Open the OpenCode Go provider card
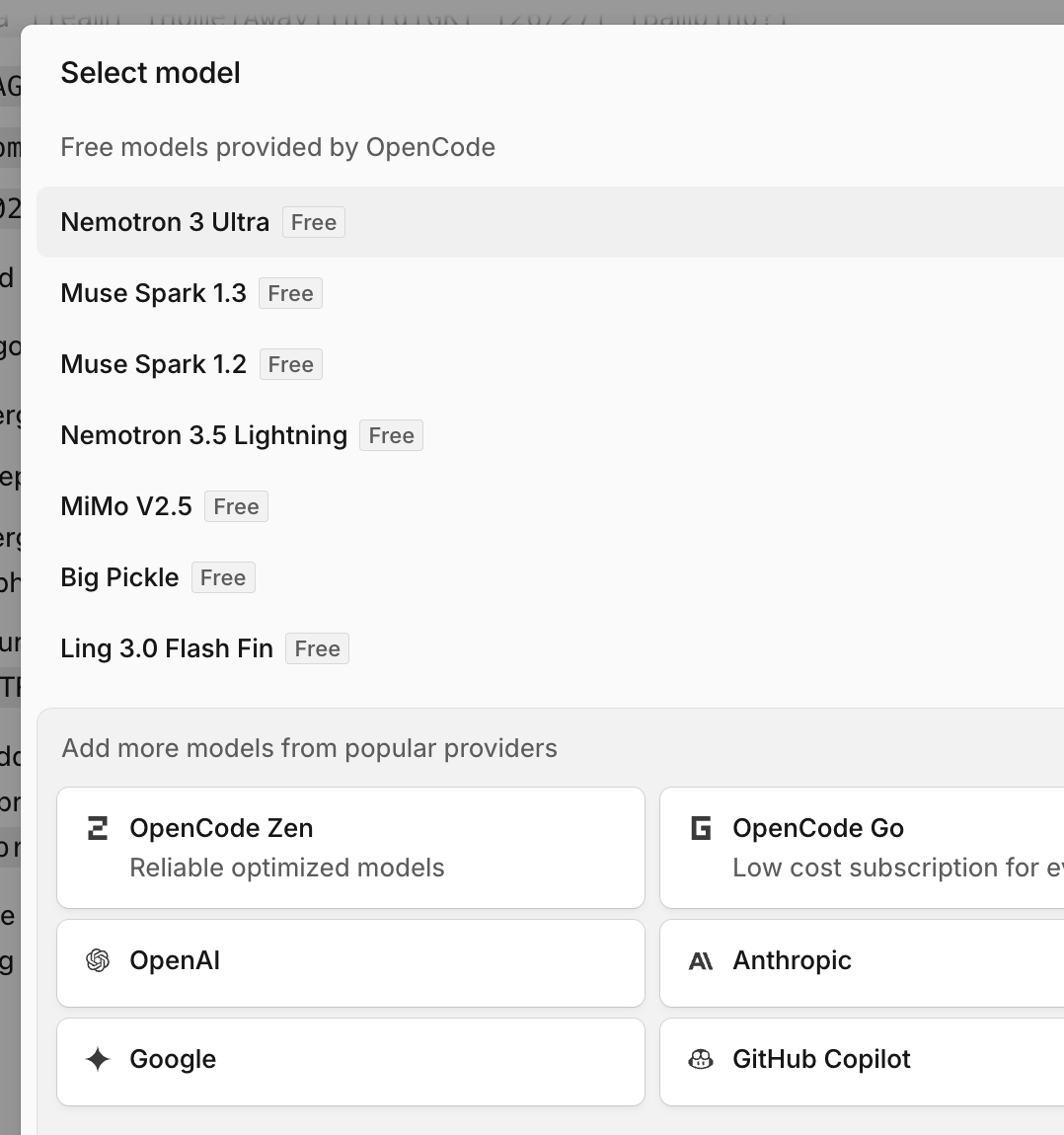 point(862,848)
